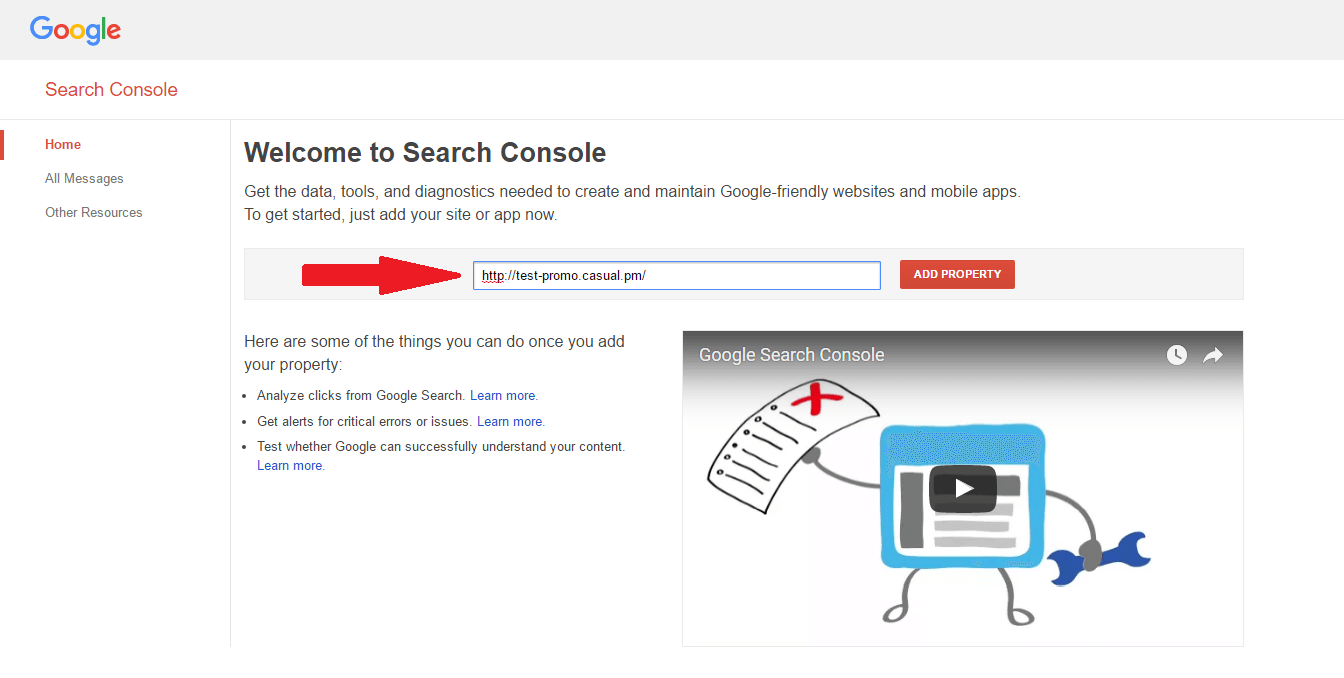Click the Google Search Console video title

pyautogui.click(x=792, y=355)
